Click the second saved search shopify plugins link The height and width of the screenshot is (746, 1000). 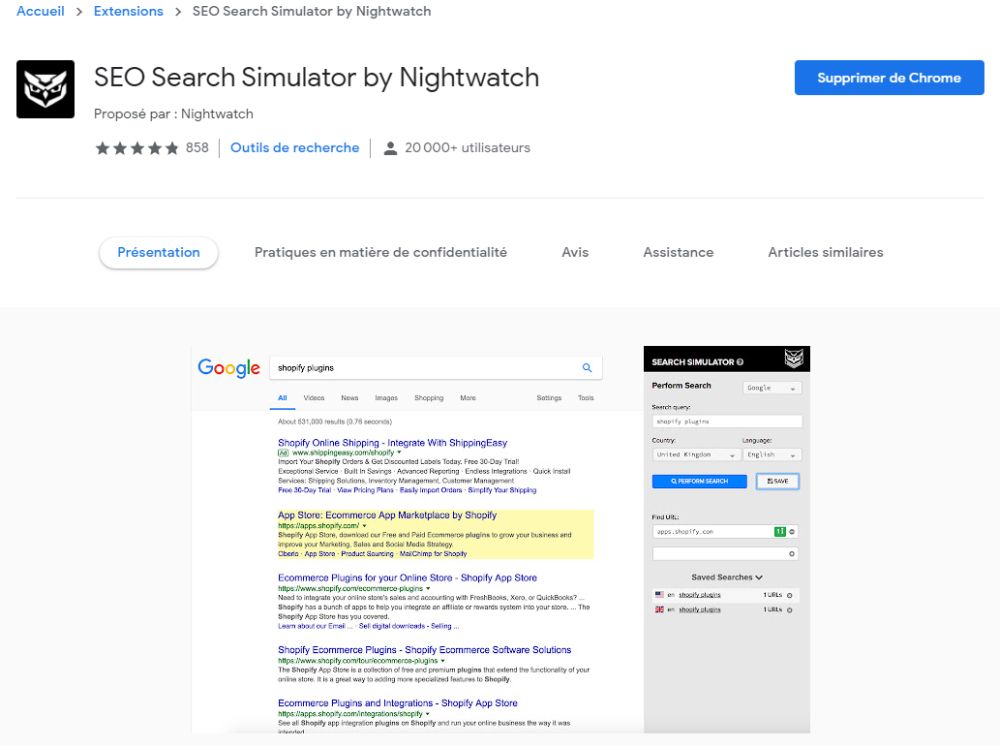coord(699,610)
